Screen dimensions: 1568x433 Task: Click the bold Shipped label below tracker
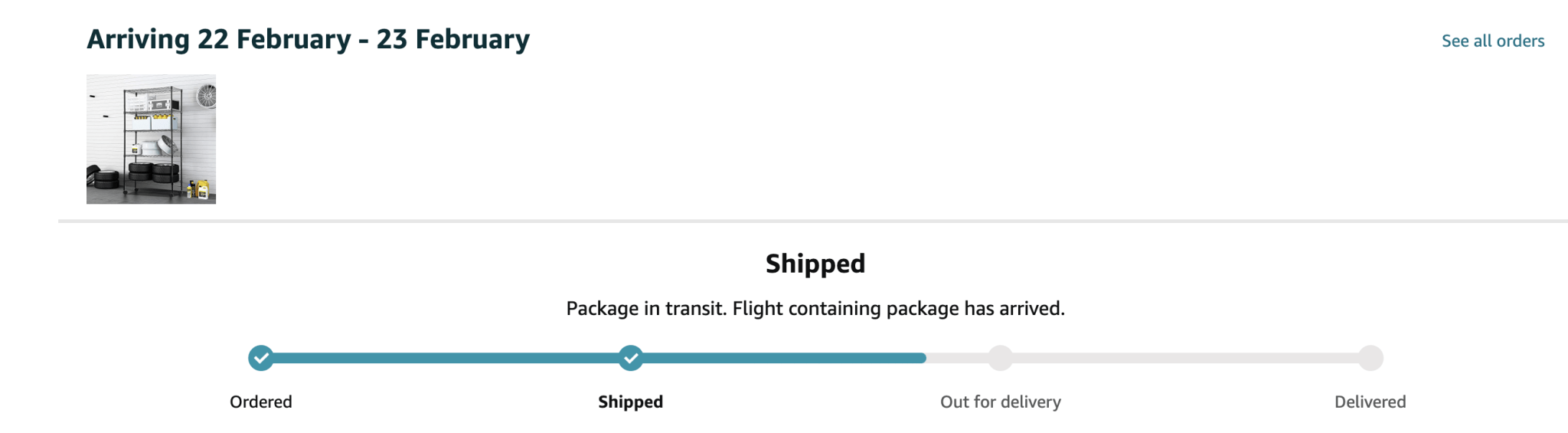631,402
